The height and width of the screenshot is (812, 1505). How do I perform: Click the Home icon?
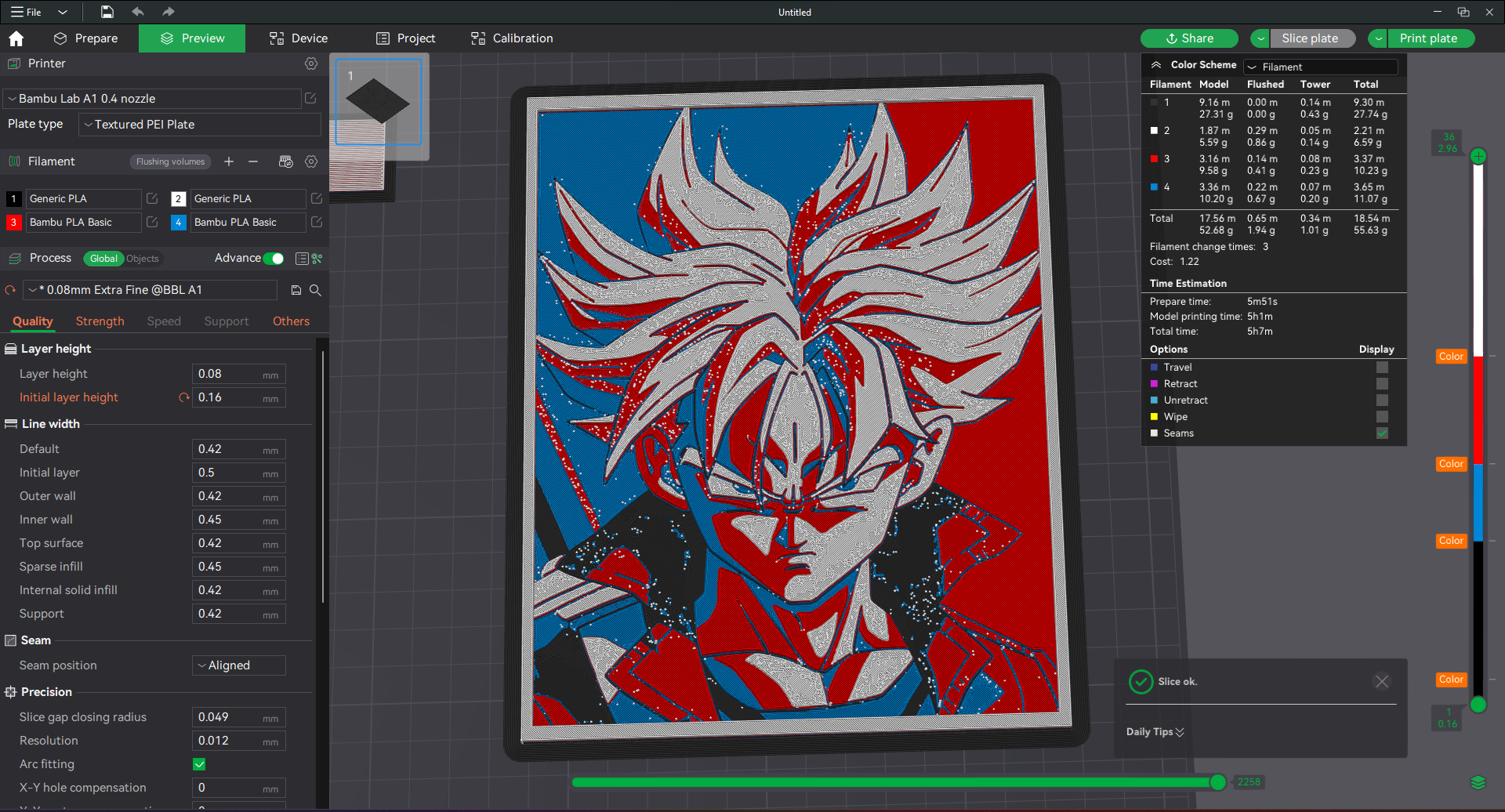point(16,38)
